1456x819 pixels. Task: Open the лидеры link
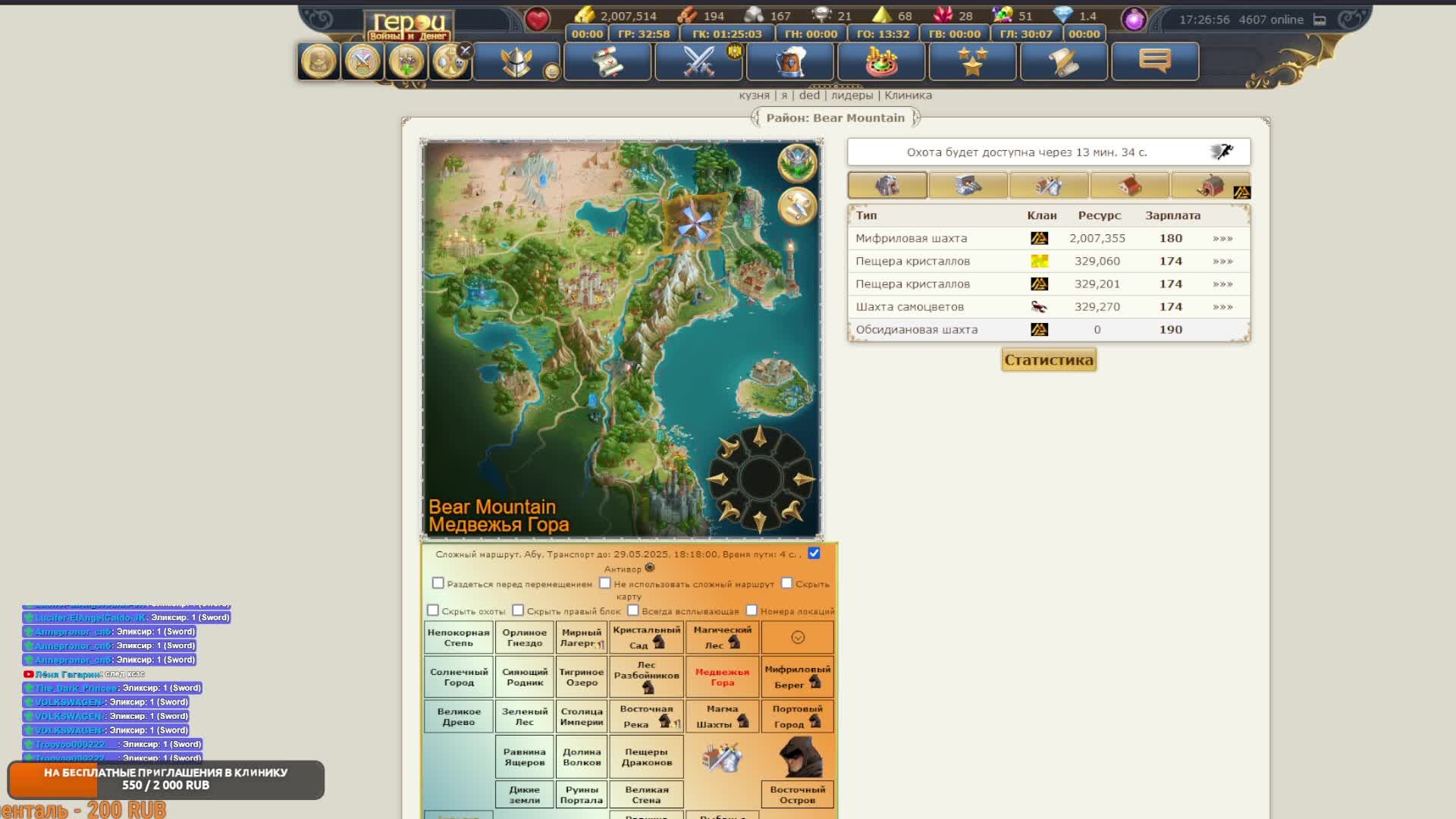pyautogui.click(x=852, y=96)
